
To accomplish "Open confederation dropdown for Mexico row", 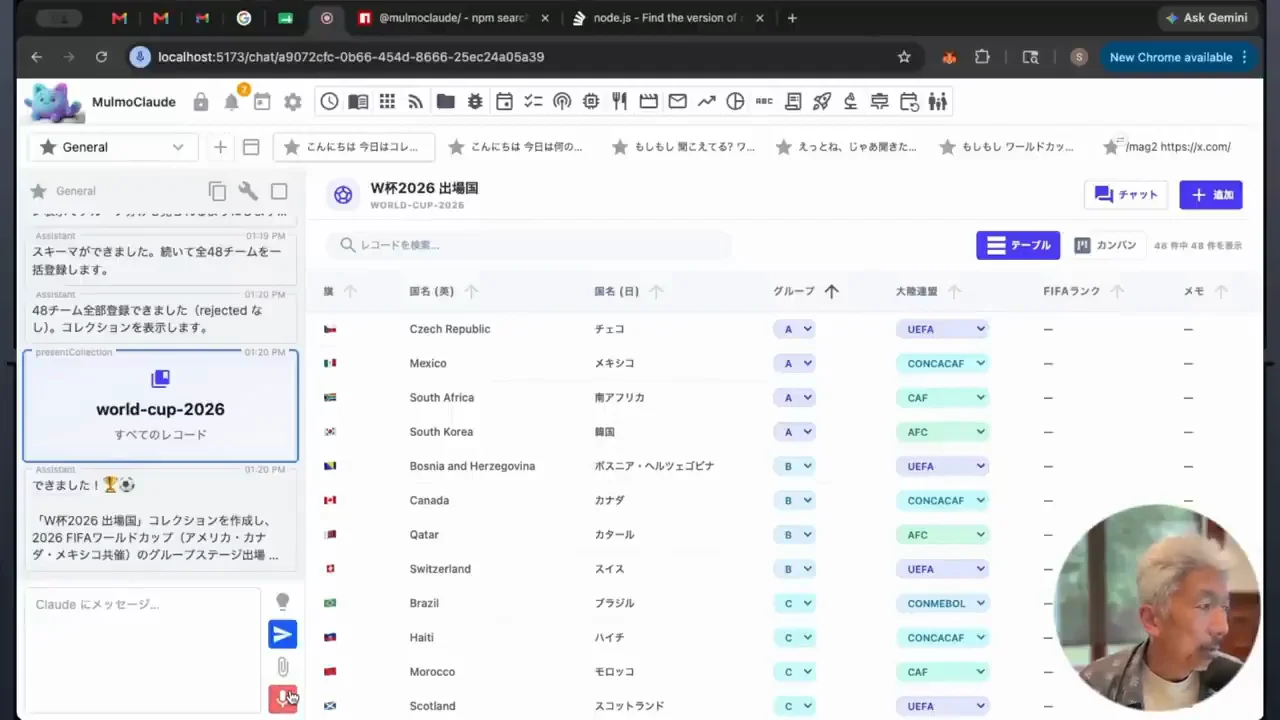I will (x=942, y=363).
